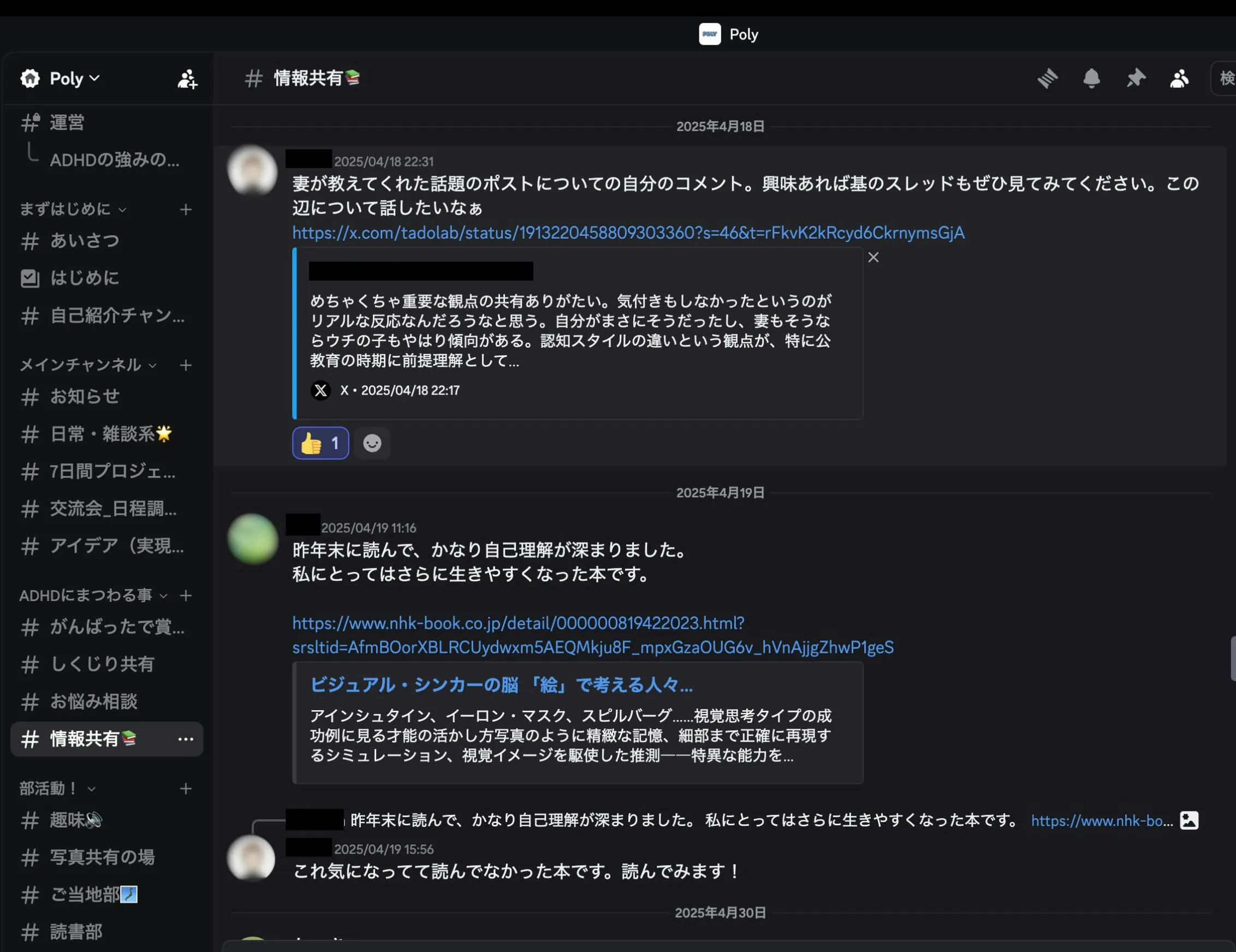Open ビジュアル・シンカーの脳 embed title link
Image resolution: width=1236 pixels, height=952 pixels.
[x=501, y=686]
